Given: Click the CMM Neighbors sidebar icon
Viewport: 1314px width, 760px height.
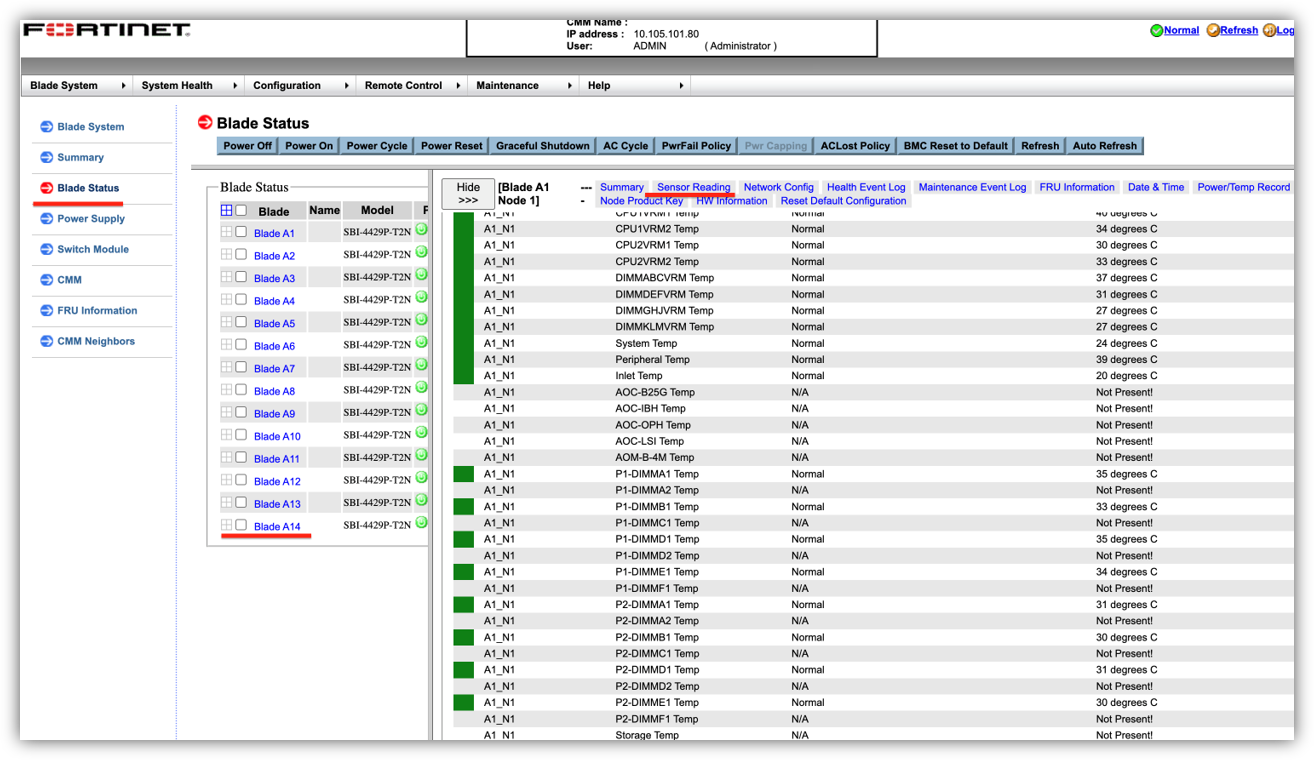Looking at the screenshot, I should pyautogui.click(x=46, y=342).
